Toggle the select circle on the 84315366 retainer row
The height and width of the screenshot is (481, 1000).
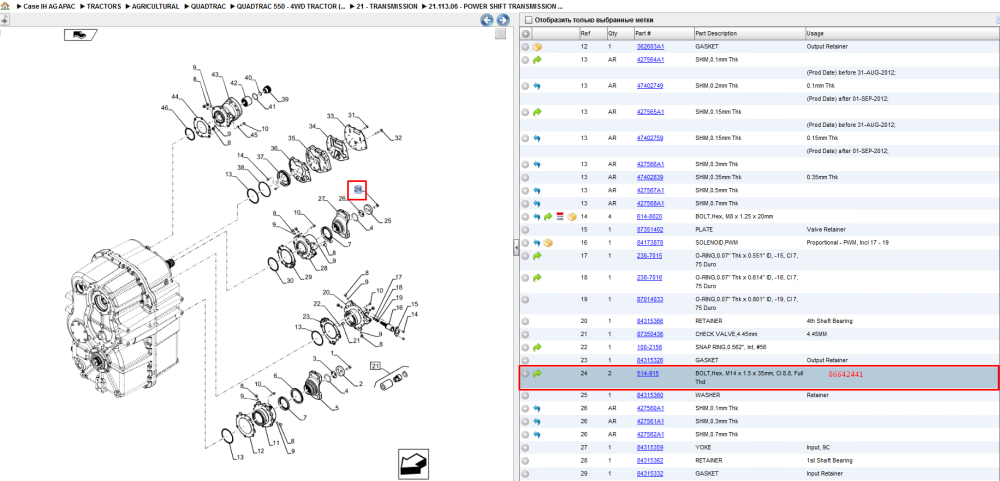click(526, 322)
